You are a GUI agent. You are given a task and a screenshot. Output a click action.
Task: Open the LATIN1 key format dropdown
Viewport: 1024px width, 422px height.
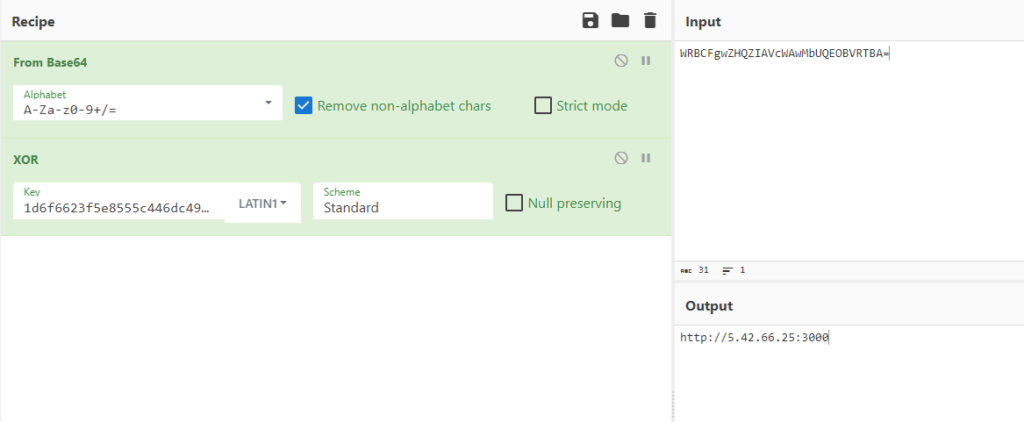pos(263,203)
